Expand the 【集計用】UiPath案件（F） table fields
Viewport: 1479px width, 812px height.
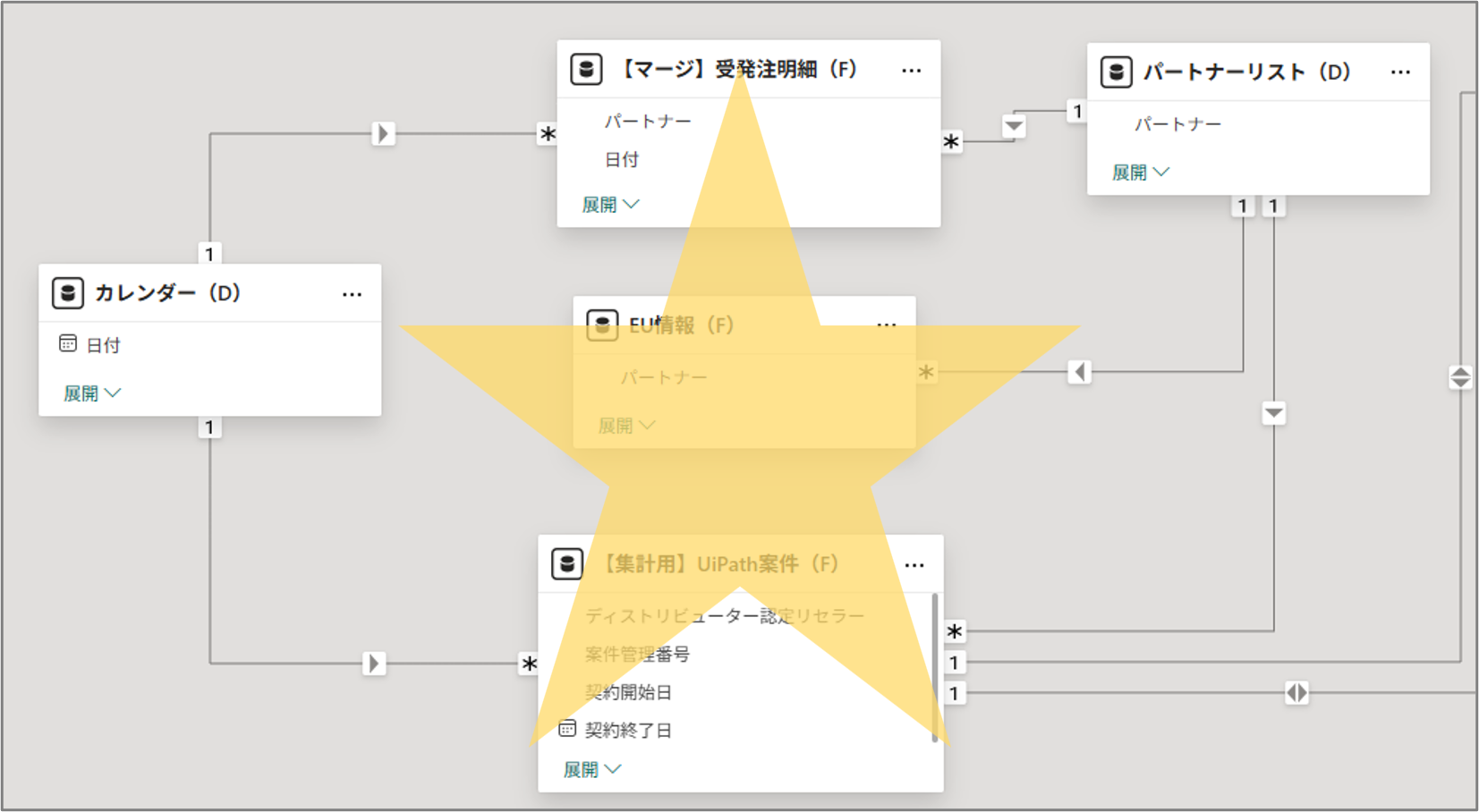pyautogui.click(x=591, y=770)
